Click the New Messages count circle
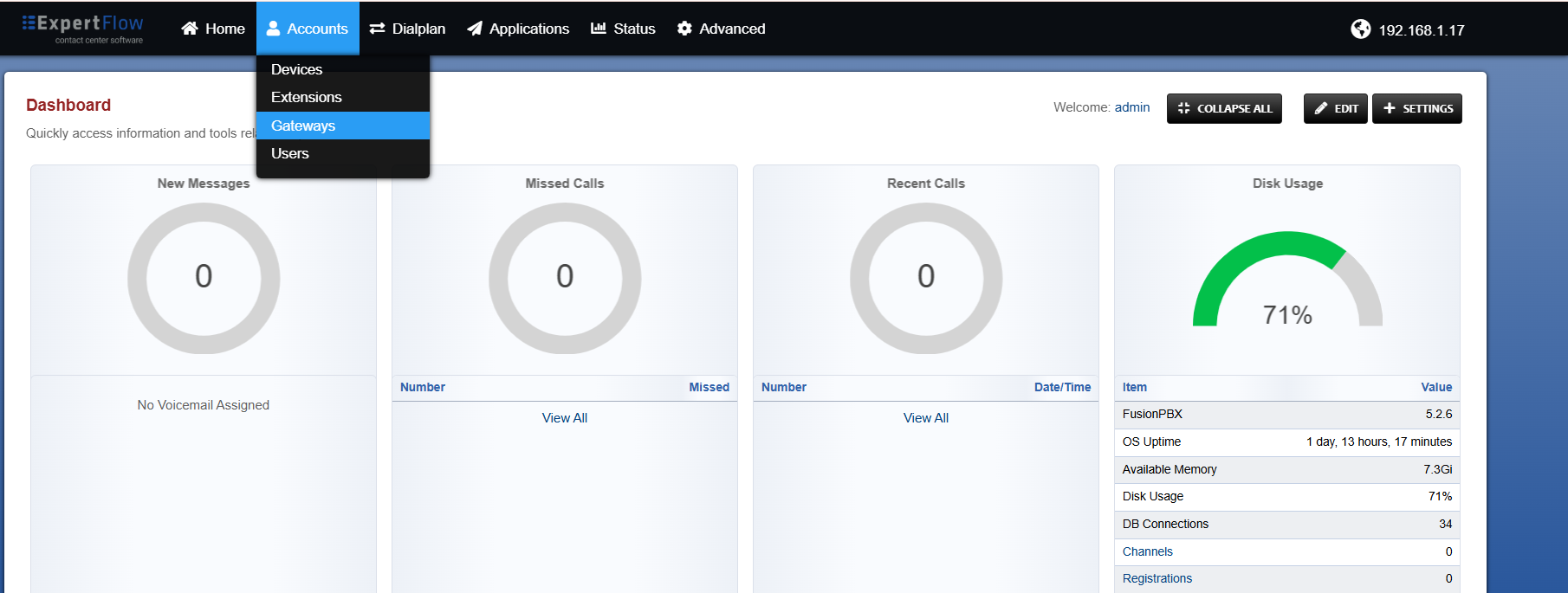 (204, 278)
